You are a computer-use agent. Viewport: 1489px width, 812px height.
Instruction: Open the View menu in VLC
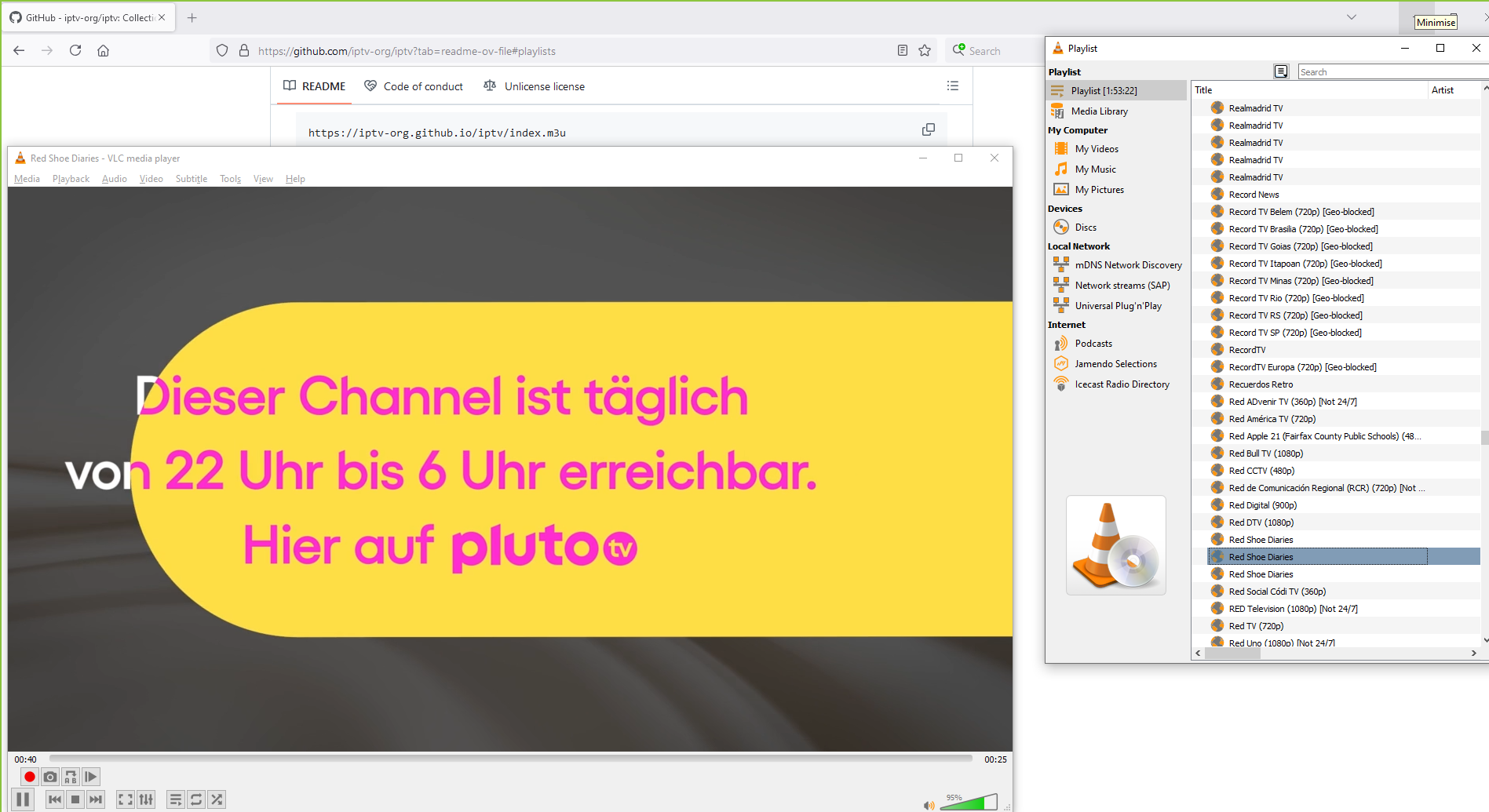pyautogui.click(x=263, y=179)
